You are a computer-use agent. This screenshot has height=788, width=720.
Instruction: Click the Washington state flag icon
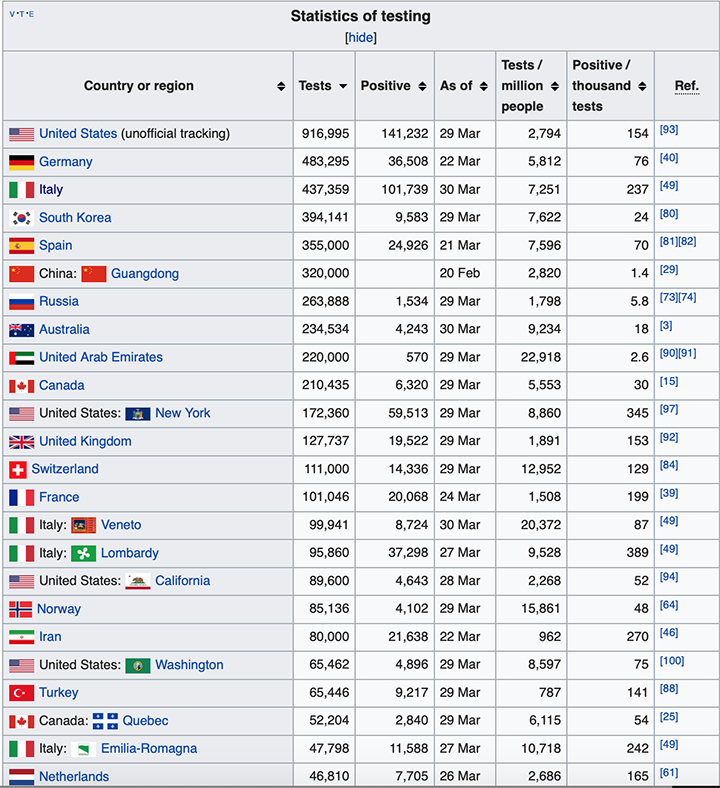coord(138,666)
